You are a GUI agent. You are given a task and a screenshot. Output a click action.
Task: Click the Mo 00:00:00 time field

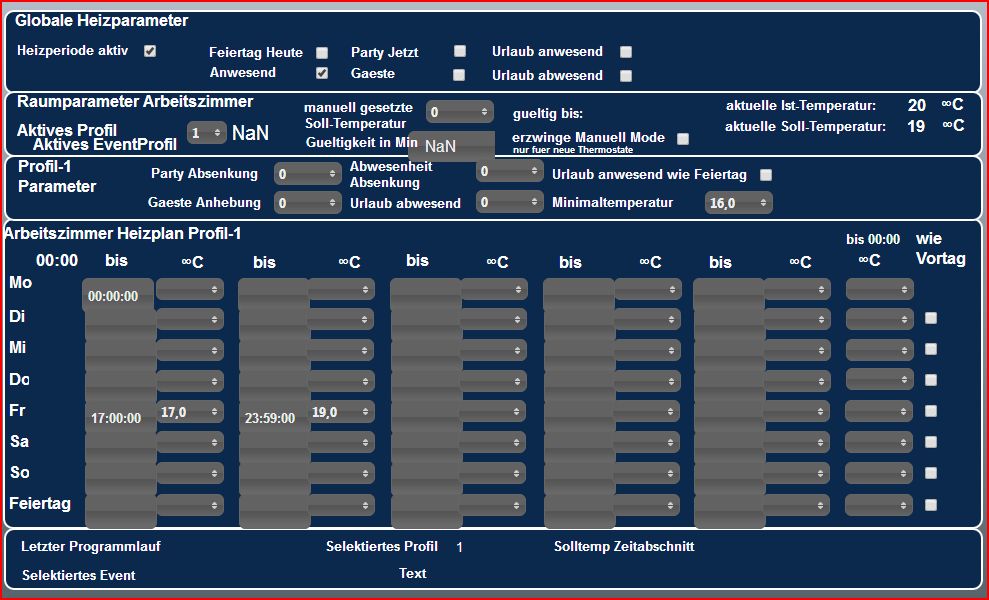[x=118, y=295]
